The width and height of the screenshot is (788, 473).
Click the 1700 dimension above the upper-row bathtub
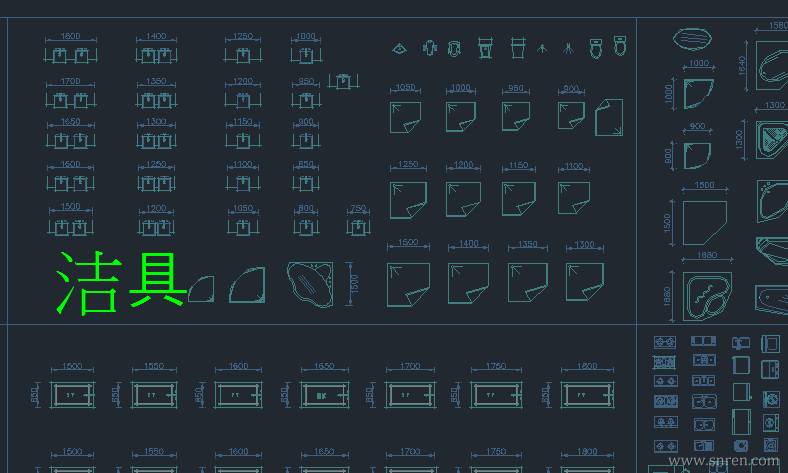410,366
